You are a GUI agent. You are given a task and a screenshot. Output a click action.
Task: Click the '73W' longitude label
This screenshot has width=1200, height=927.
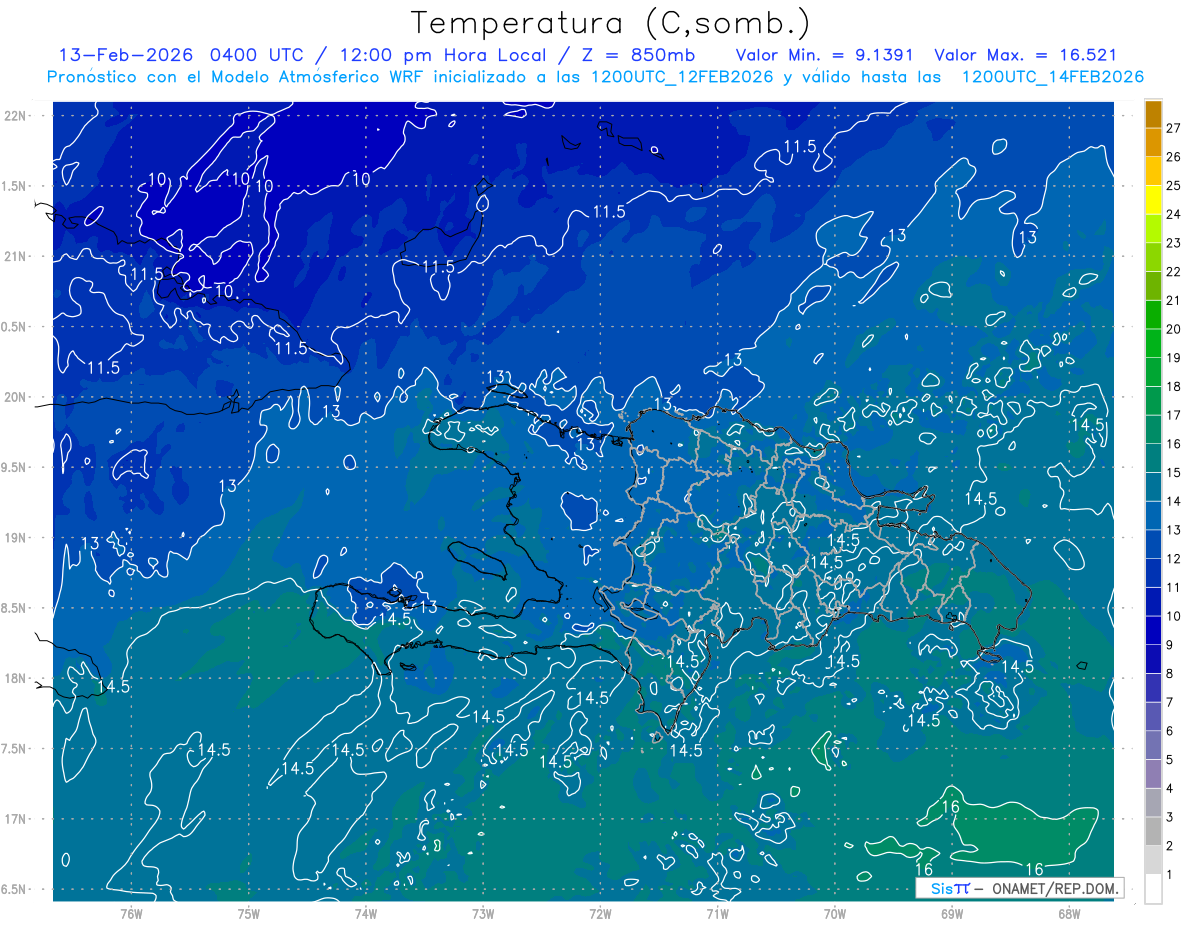(483, 913)
